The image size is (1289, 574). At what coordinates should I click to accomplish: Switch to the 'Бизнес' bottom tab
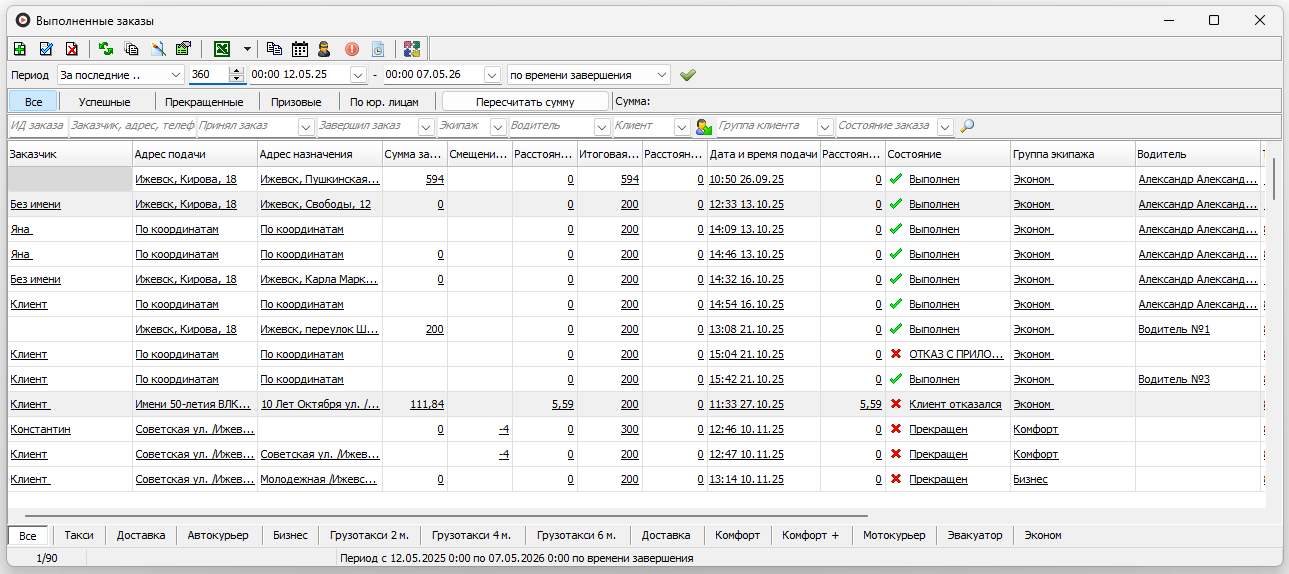(290, 535)
